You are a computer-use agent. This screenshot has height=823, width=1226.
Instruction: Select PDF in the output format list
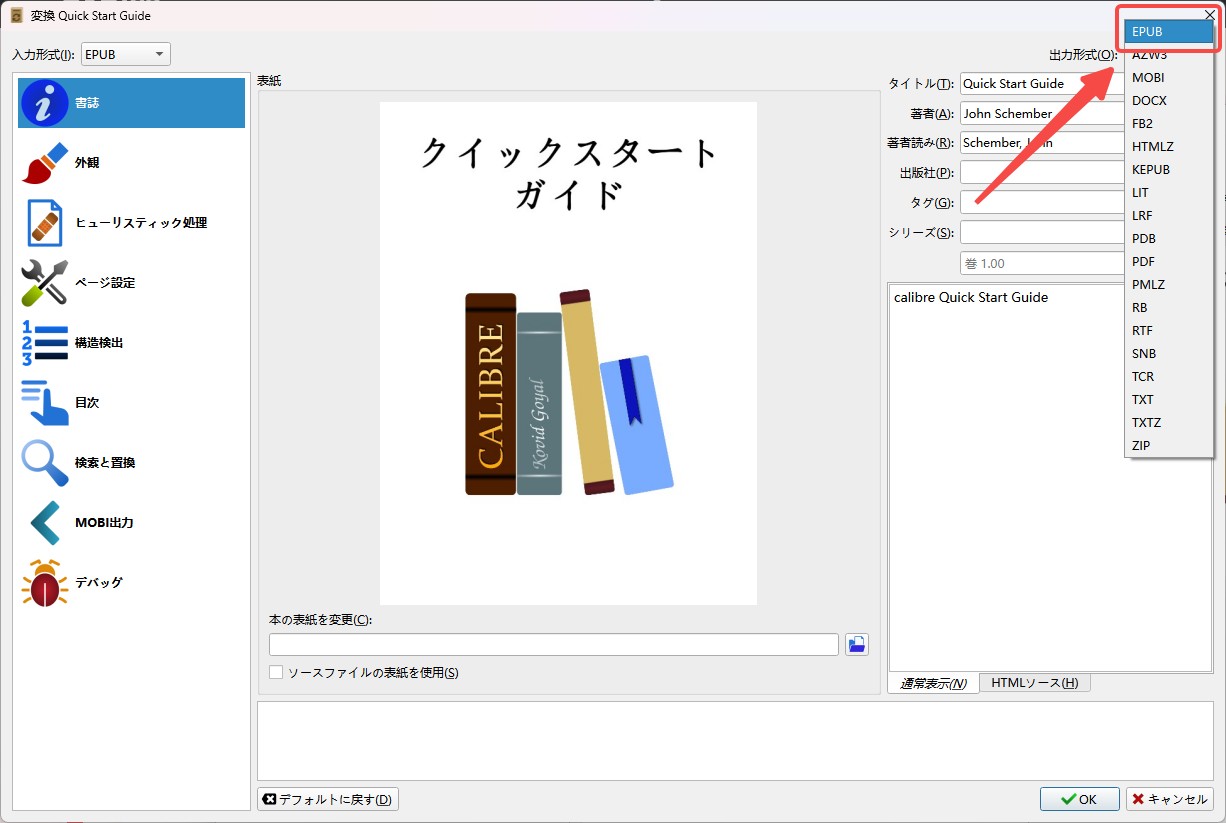[x=1169, y=262]
